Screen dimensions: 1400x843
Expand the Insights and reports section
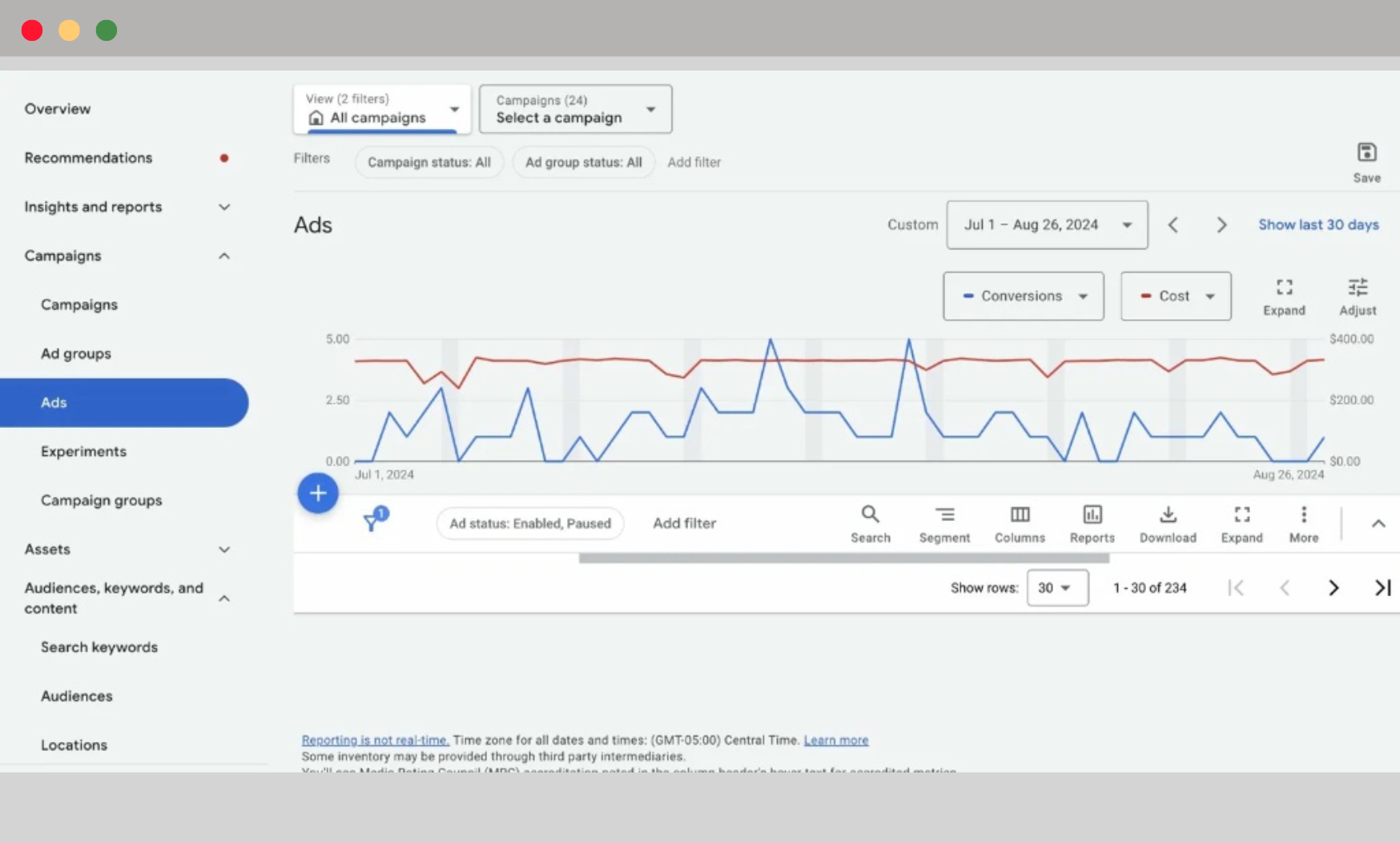224,207
